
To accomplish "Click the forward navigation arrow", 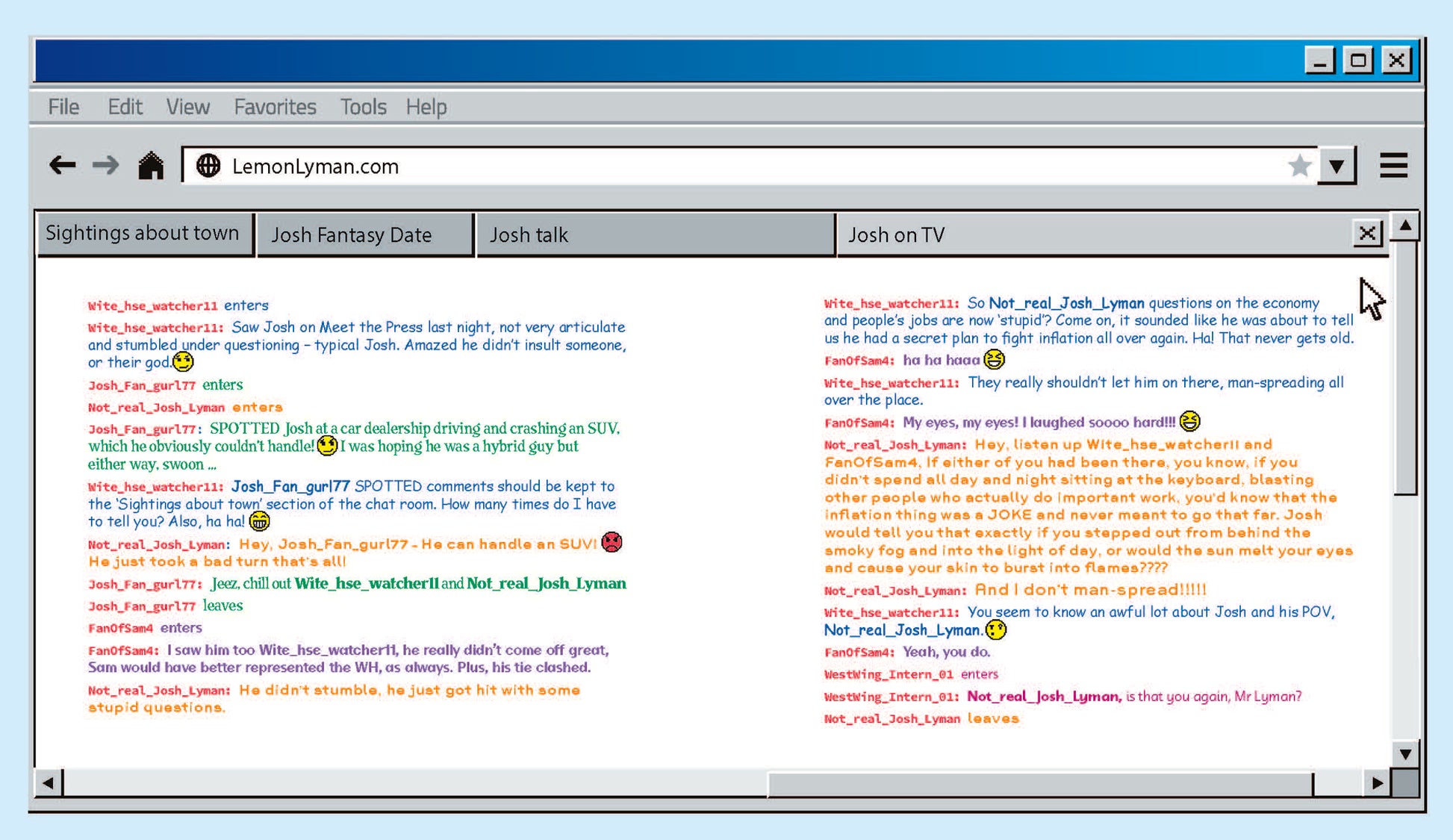I will pyautogui.click(x=105, y=165).
